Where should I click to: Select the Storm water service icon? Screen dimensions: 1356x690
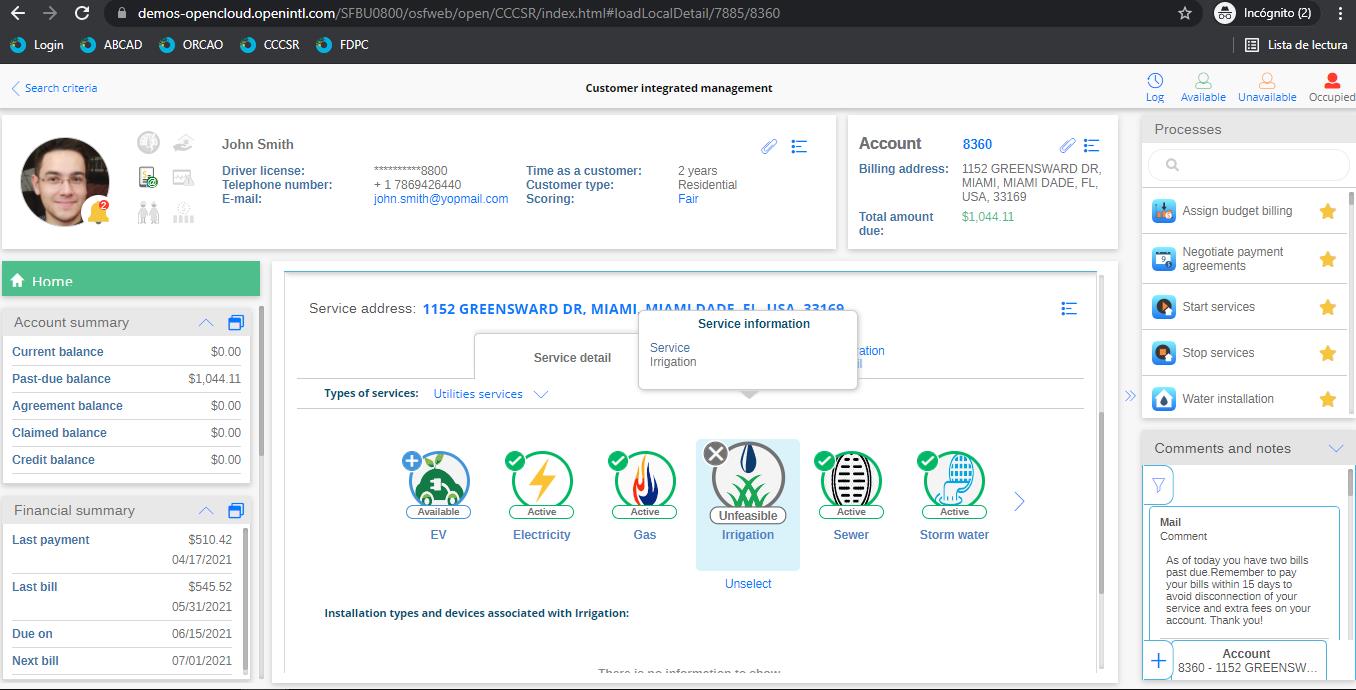[x=954, y=482]
